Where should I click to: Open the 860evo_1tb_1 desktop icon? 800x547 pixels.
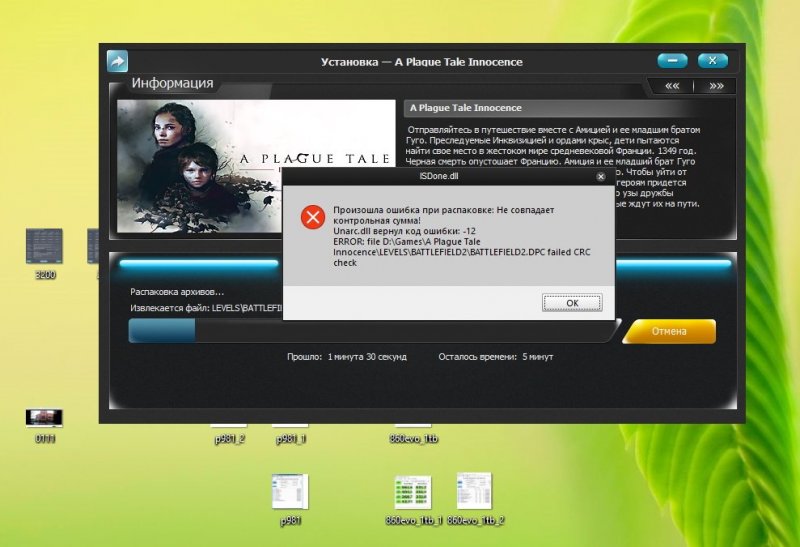(x=412, y=491)
